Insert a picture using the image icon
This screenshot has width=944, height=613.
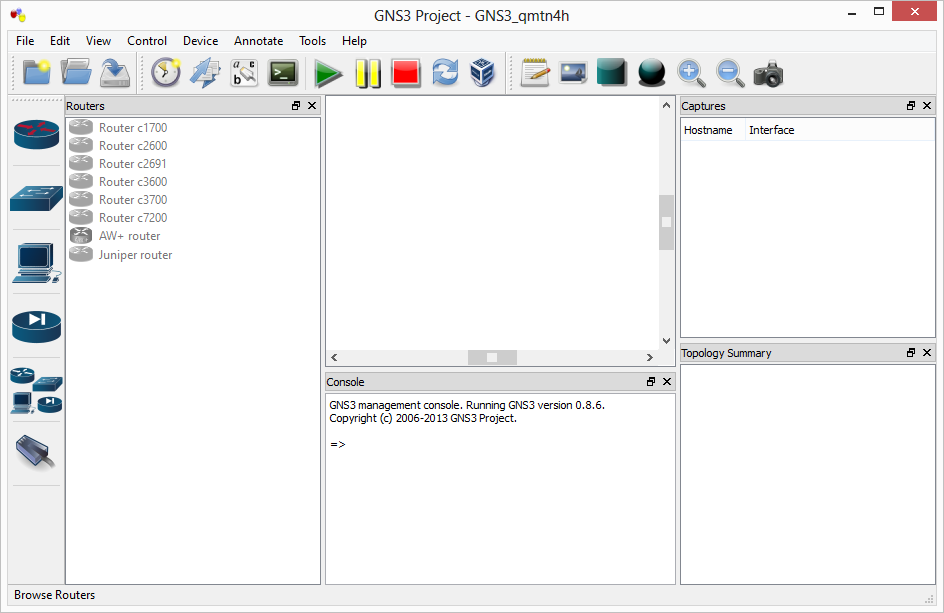click(573, 73)
